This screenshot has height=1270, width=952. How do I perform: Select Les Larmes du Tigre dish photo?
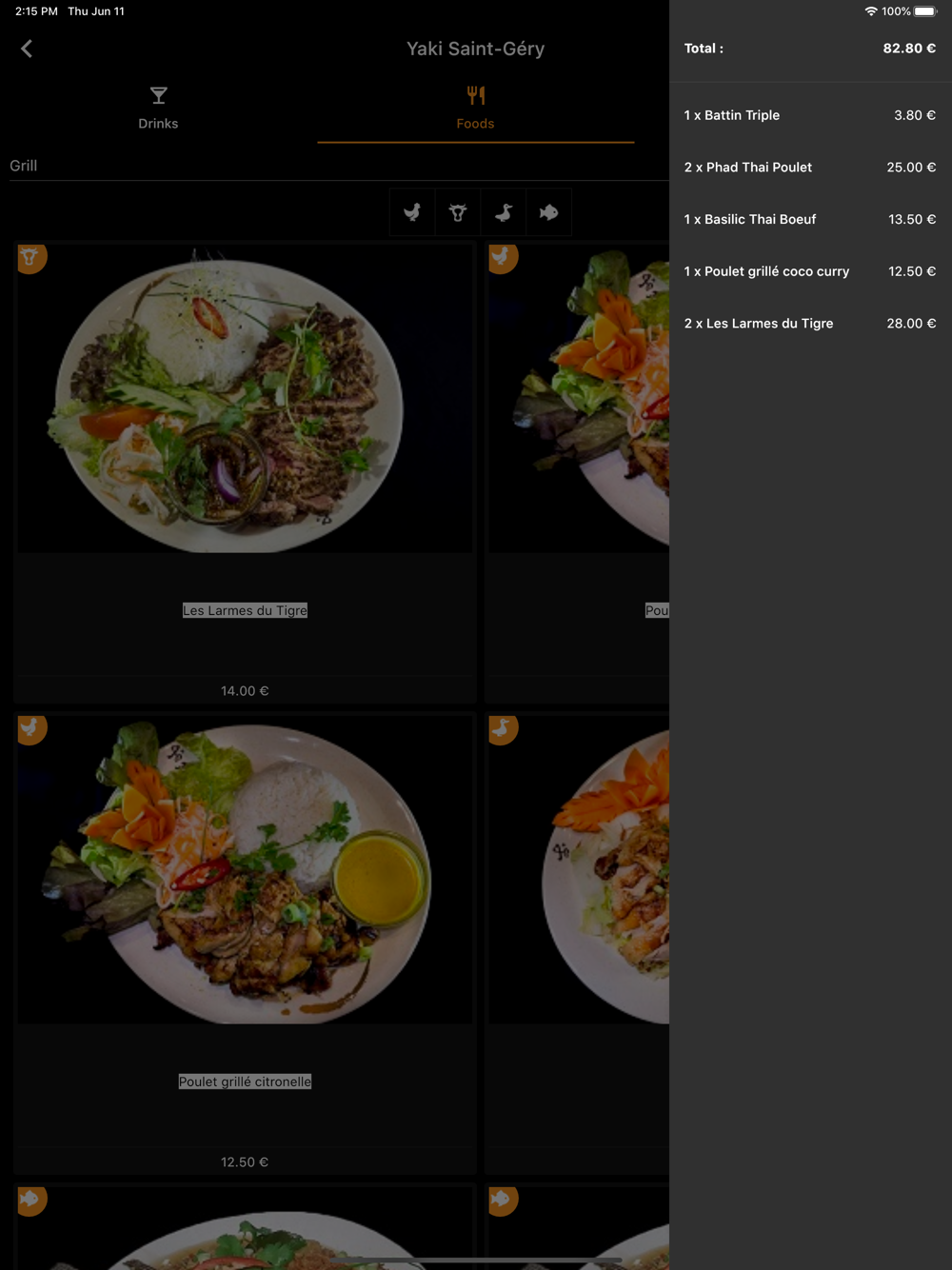[245, 398]
